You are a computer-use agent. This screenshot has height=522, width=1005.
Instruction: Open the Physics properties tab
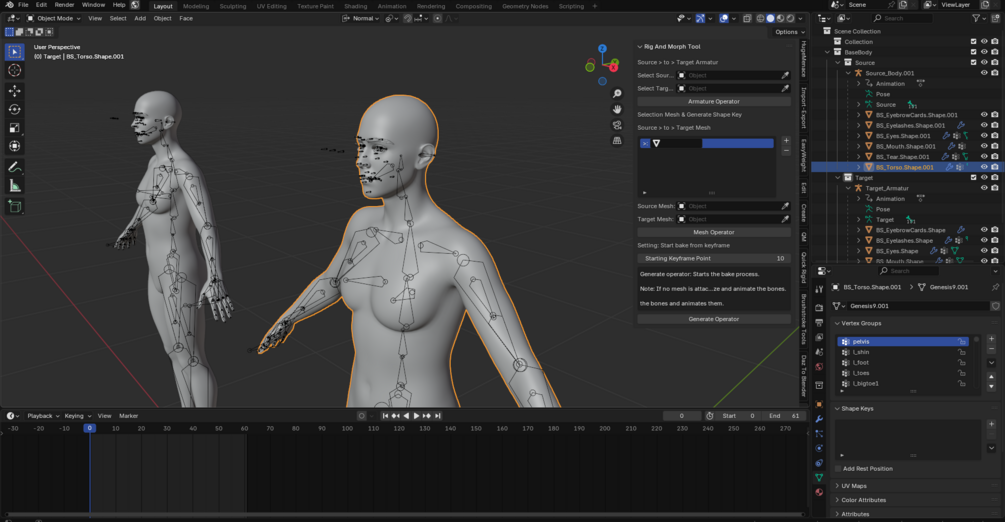[x=819, y=448]
